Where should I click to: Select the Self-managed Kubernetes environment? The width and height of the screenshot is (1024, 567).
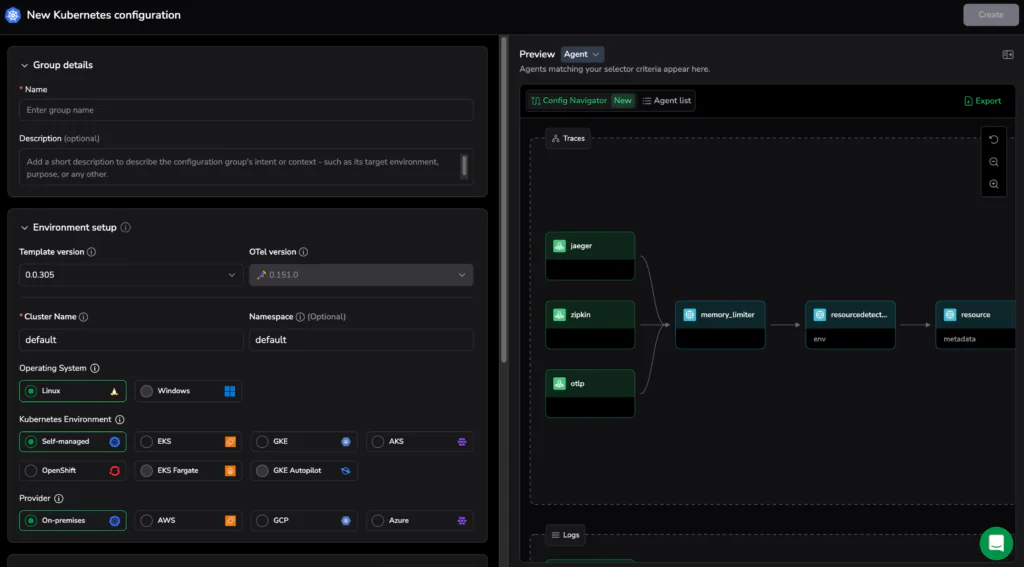click(72, 442)
